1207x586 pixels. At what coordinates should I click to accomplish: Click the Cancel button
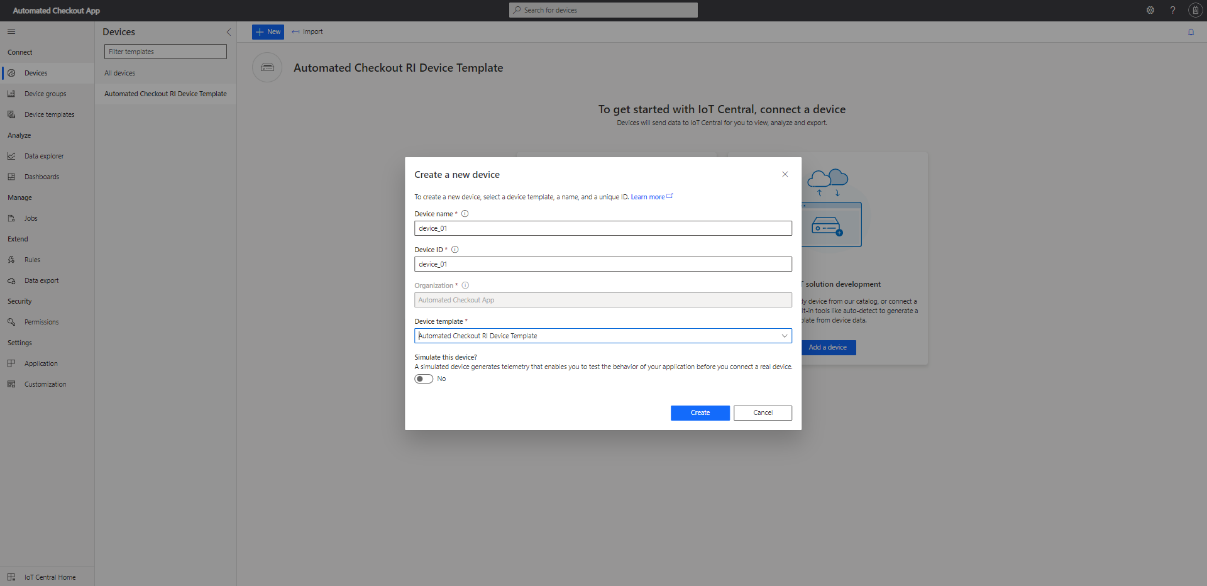(763, 412)
